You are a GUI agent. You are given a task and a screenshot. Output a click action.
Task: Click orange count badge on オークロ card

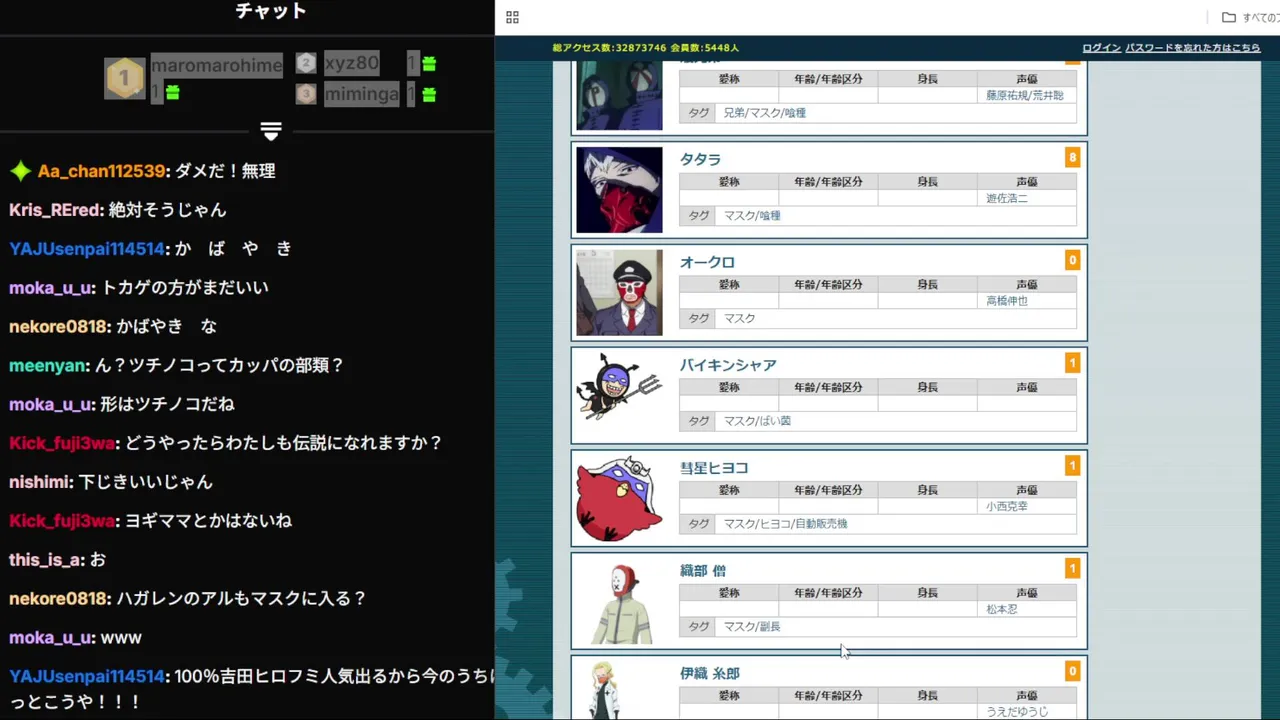click(1072, 261)
